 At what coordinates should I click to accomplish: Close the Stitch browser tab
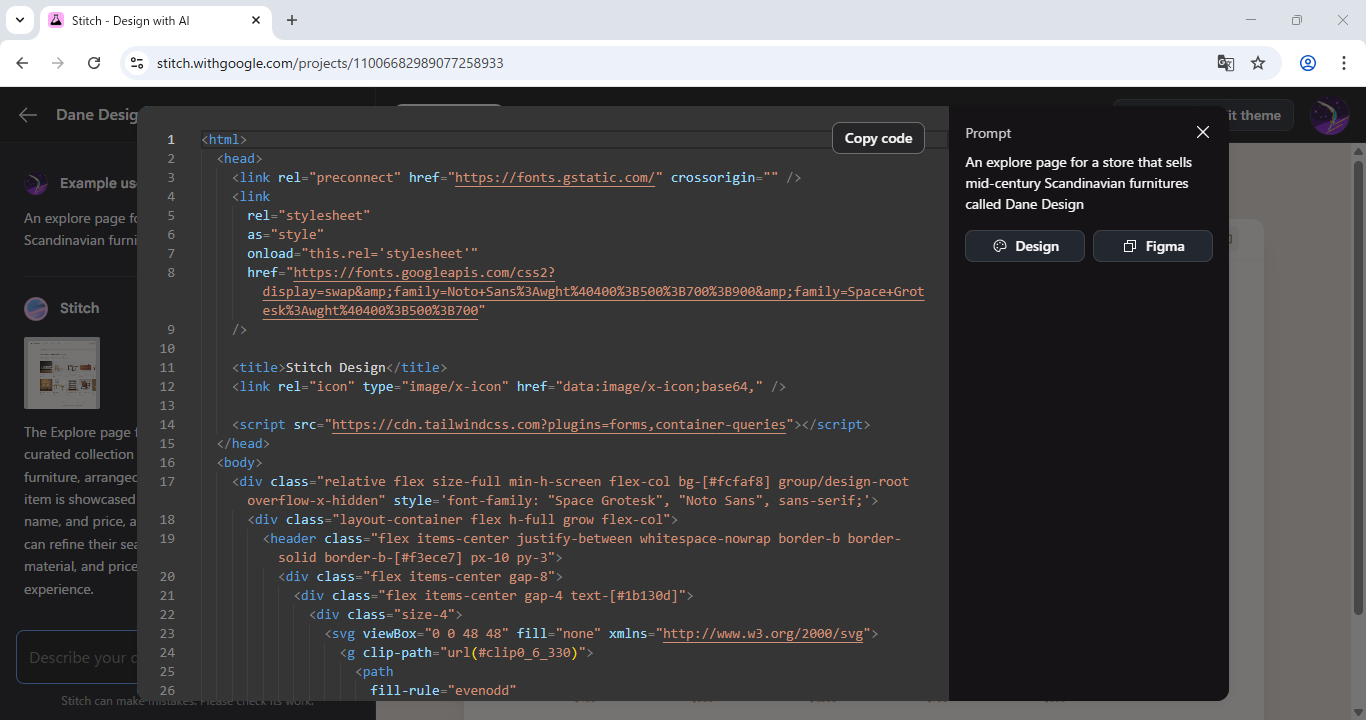pos(256,20)
